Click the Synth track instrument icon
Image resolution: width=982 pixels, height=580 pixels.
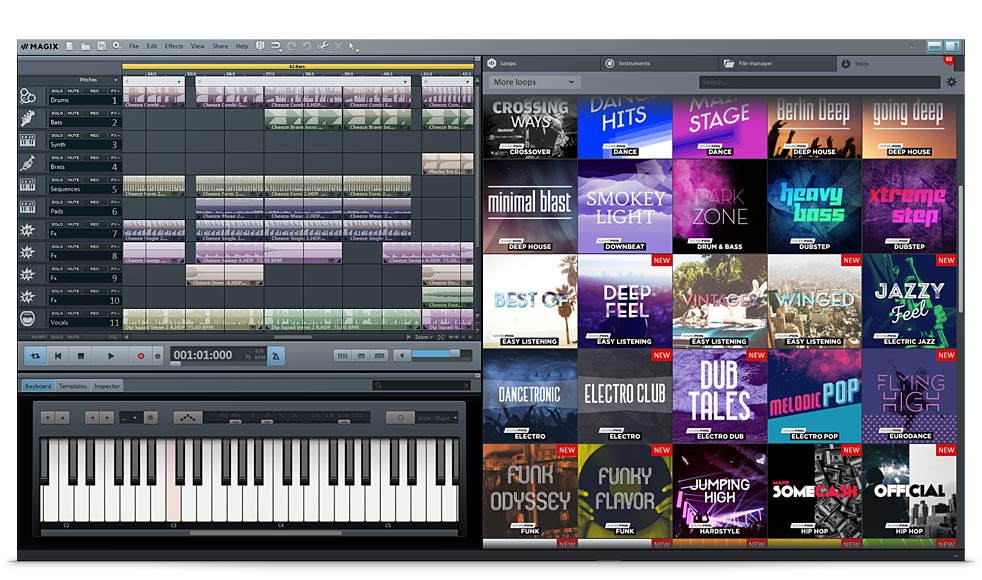(x=30, y=142)
